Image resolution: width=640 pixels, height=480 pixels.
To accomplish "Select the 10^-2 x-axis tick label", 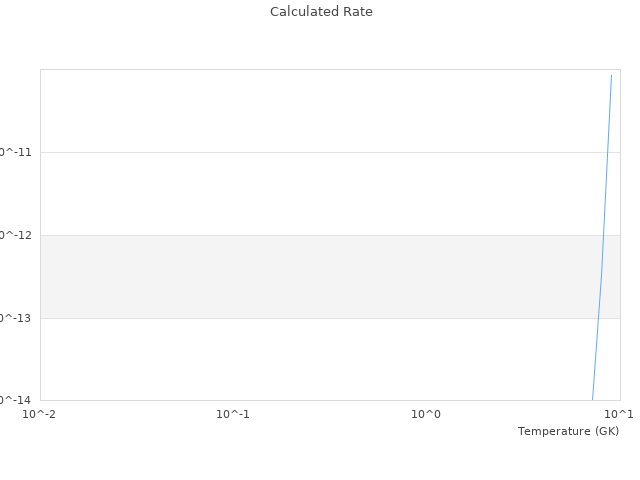I will pyautogui.click(x=40, y=414).
